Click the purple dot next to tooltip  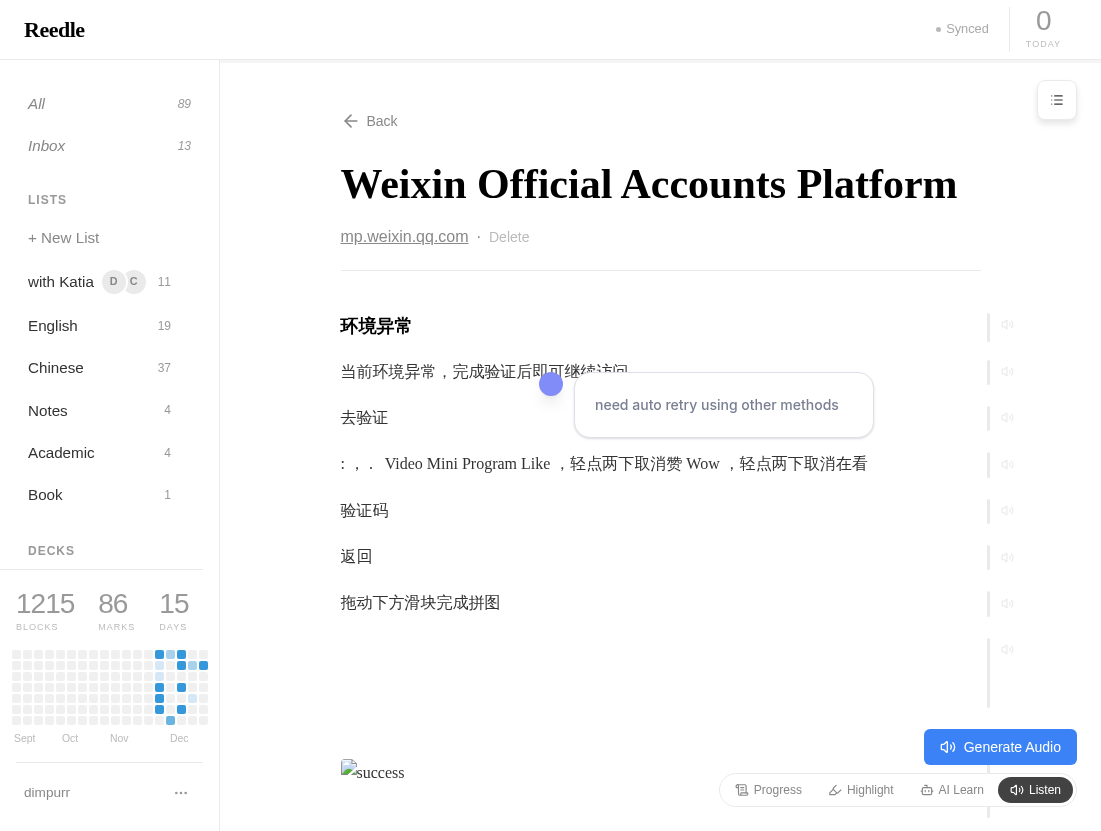(551, 384)
